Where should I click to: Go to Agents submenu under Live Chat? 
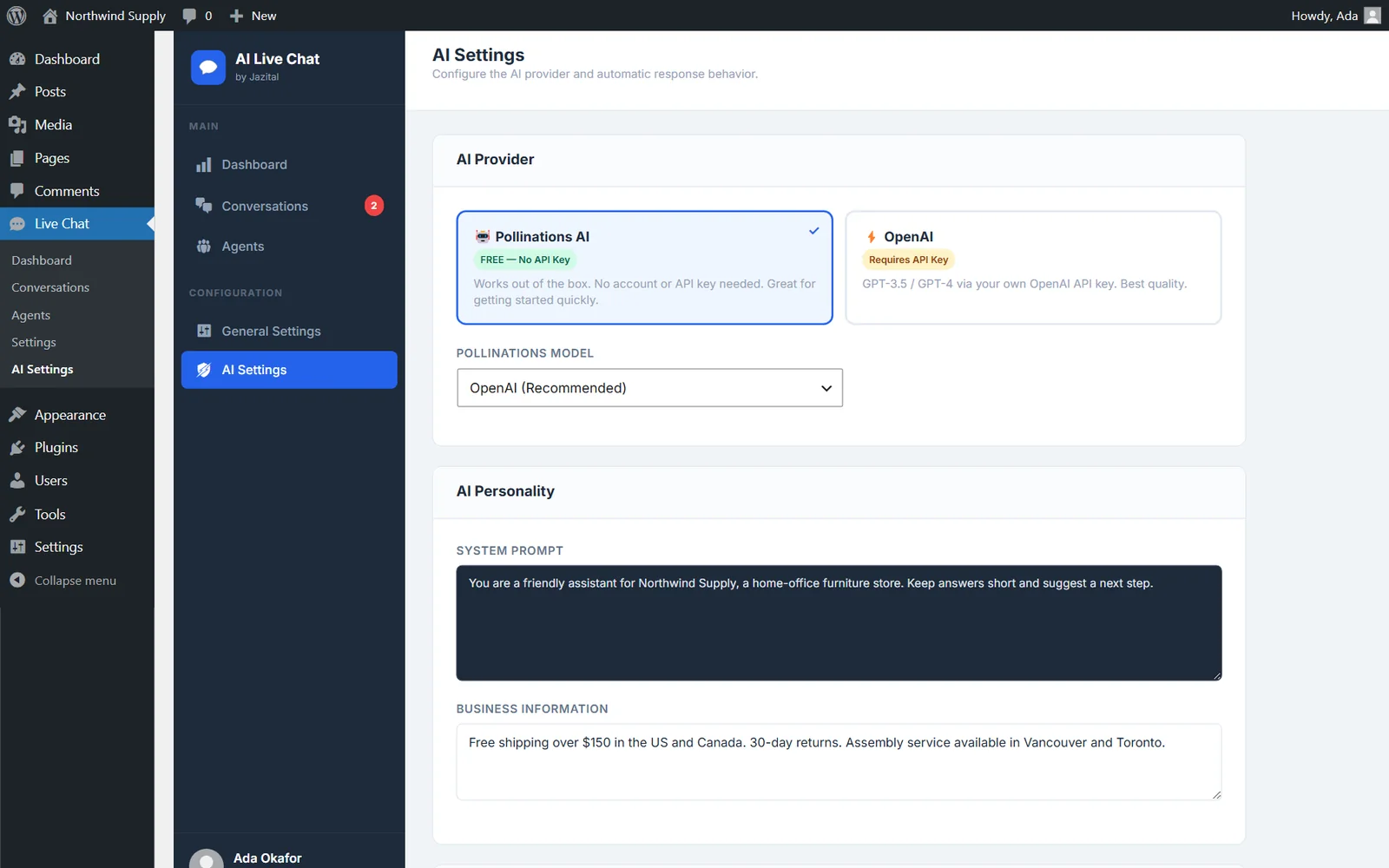click(31, 315)
